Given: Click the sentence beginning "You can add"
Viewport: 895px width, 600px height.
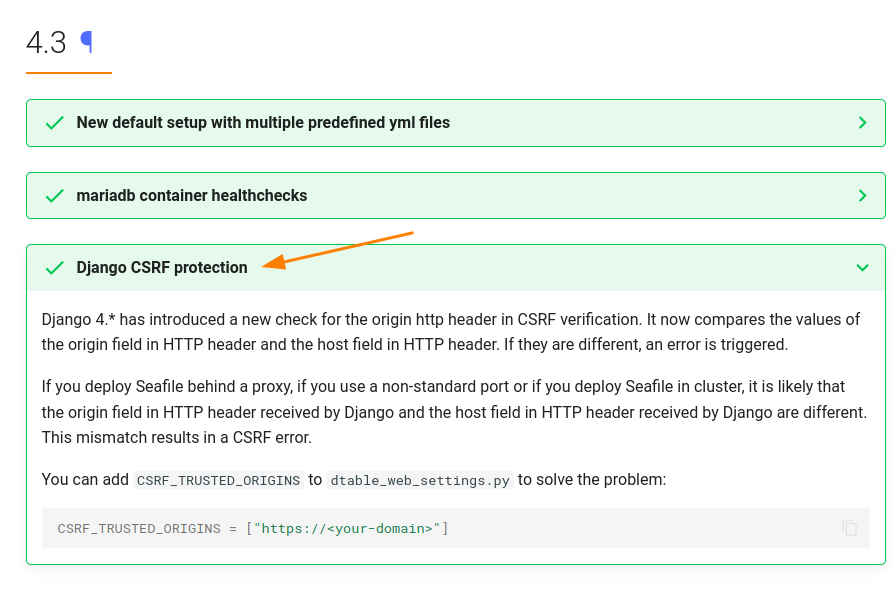Looking at the screenshot, I should [x=86, y=480].
